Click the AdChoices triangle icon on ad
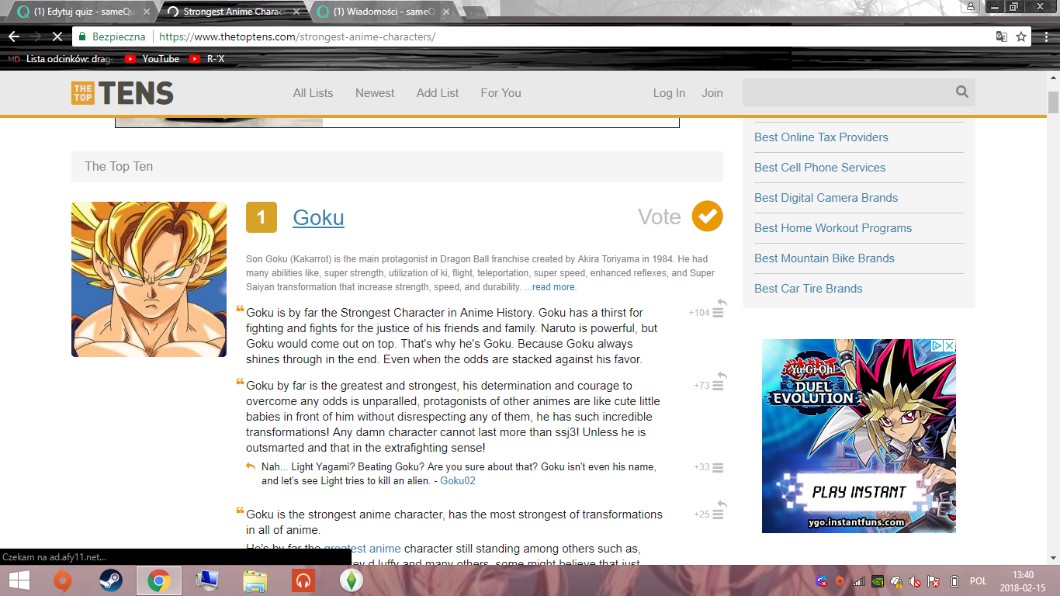Viewport: 1060px width, 596px height. point(937,346)
